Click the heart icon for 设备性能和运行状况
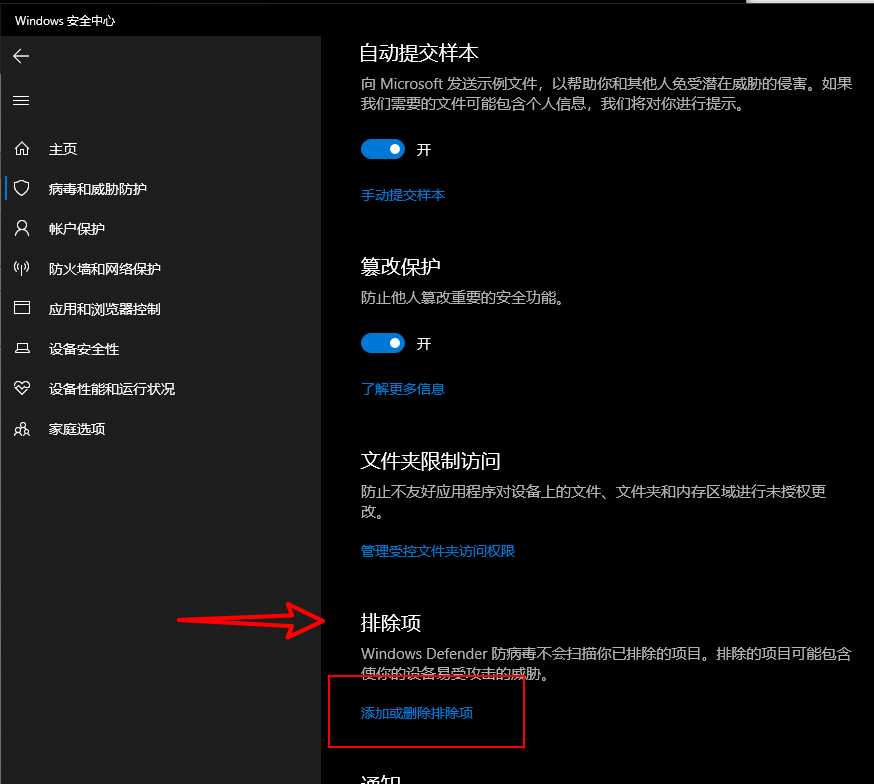 pos(22,388)
